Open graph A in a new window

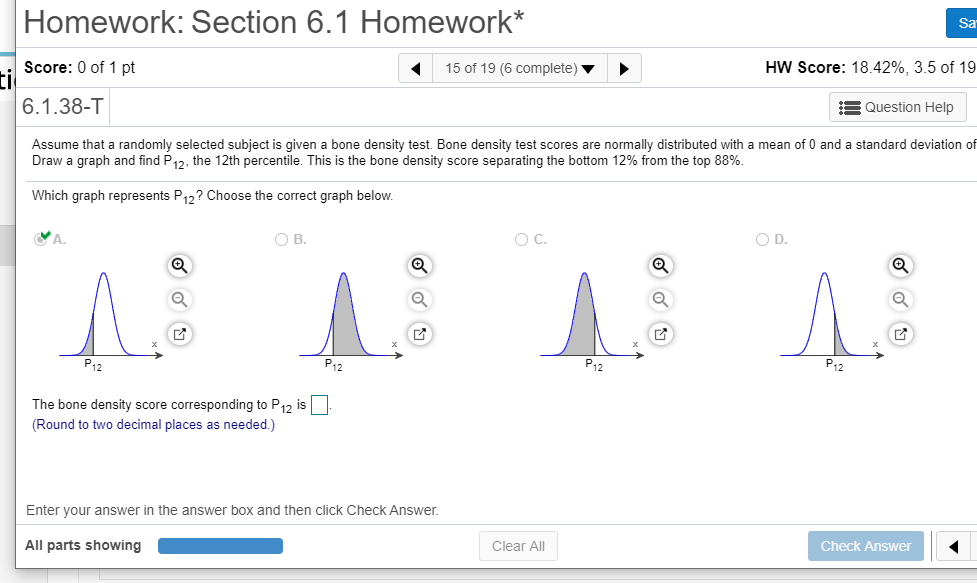click(179, 334)
